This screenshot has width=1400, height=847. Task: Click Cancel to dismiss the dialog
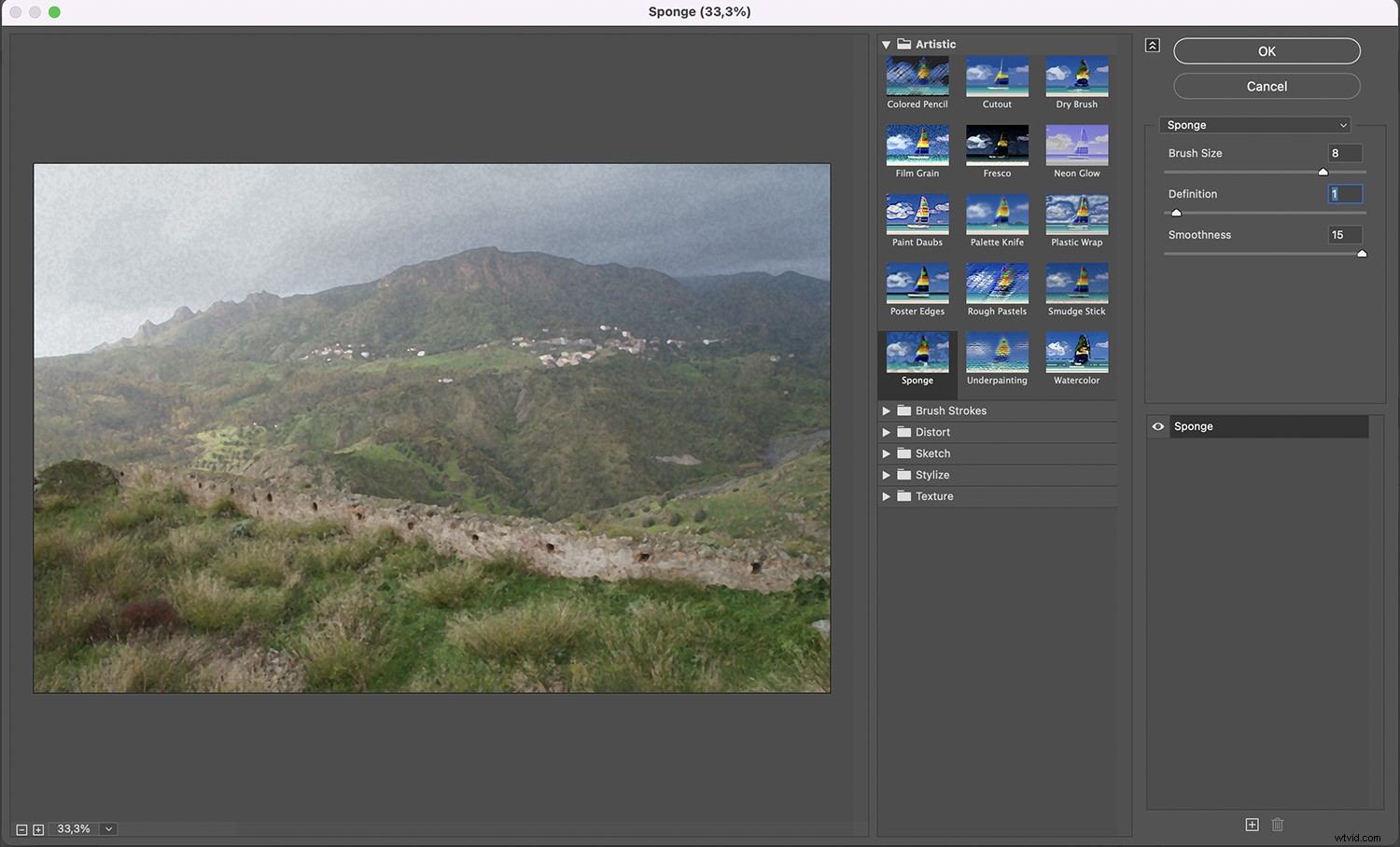click(x=1266, y=86)
